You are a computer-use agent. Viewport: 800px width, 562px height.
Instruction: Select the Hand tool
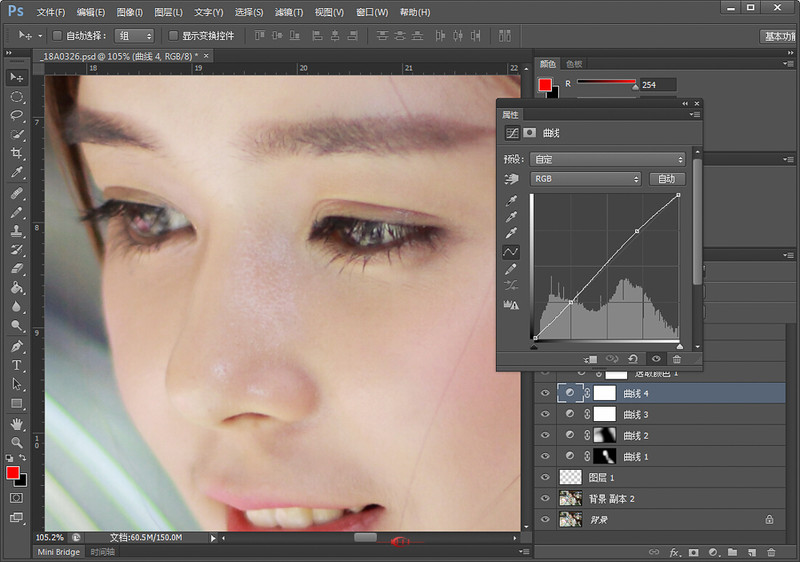tap(17, 423)
